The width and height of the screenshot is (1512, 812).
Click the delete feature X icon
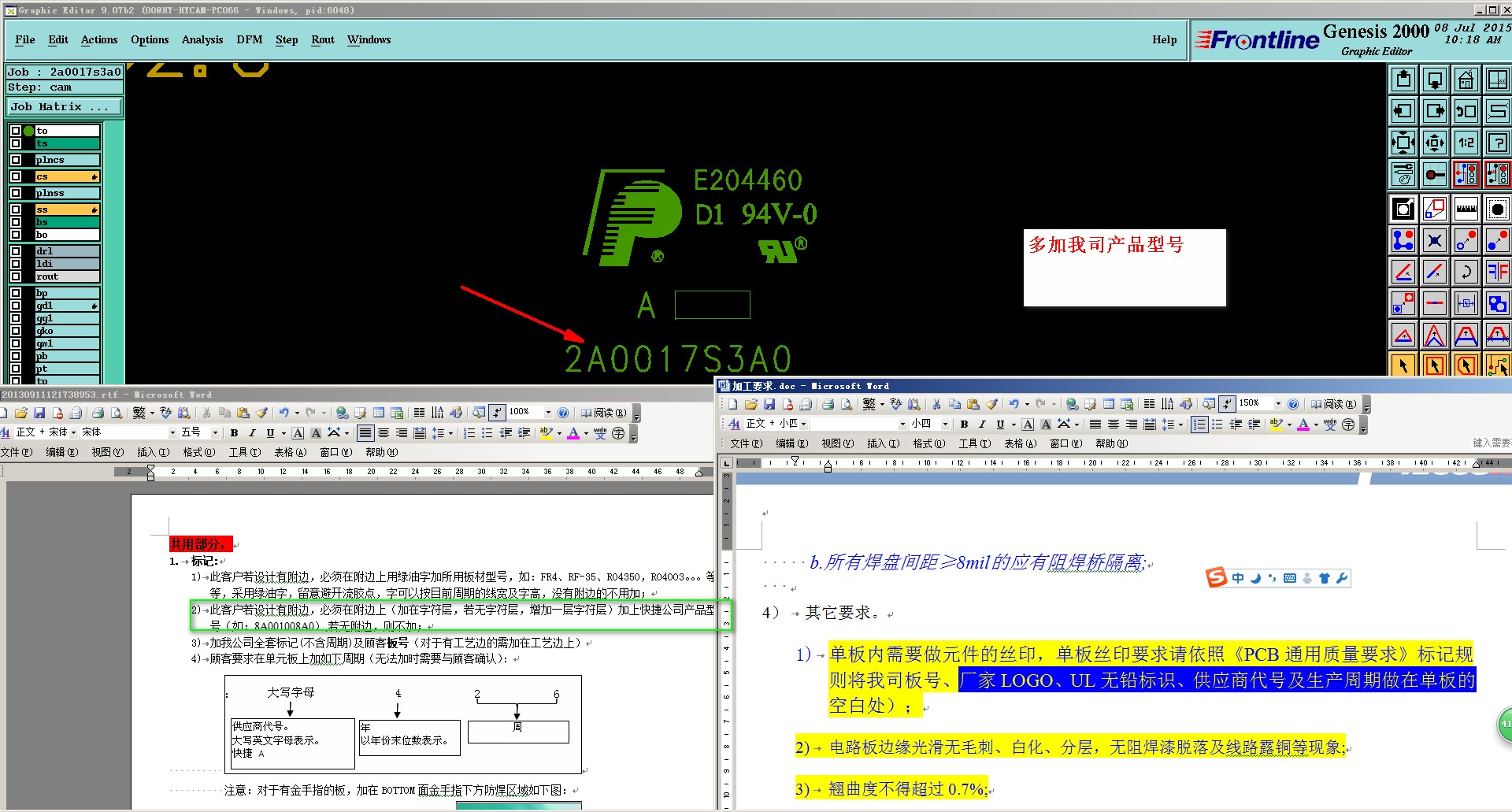click(x=1435, y=240)
